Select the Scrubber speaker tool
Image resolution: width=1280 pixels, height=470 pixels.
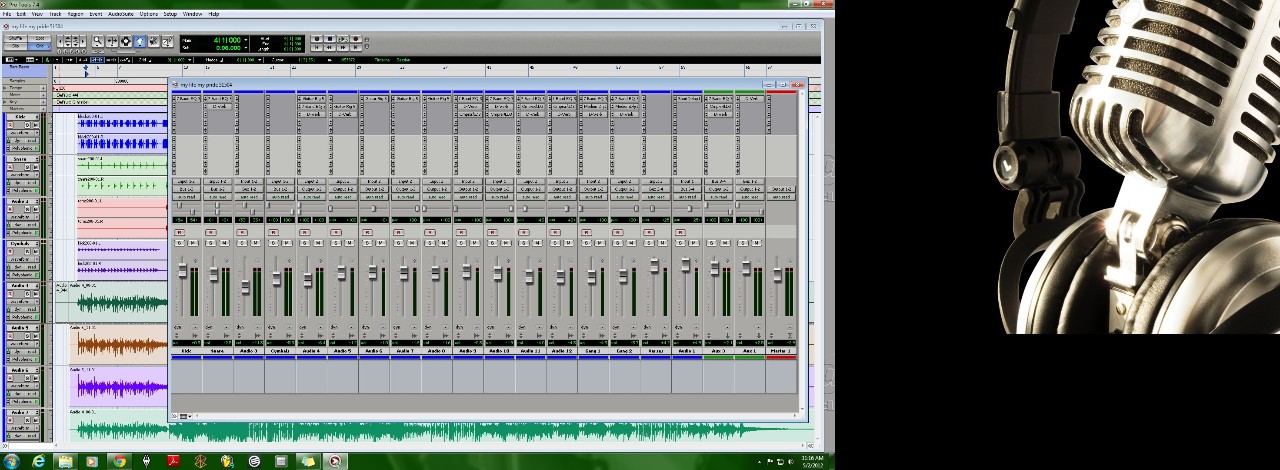[x=154, y=41]
